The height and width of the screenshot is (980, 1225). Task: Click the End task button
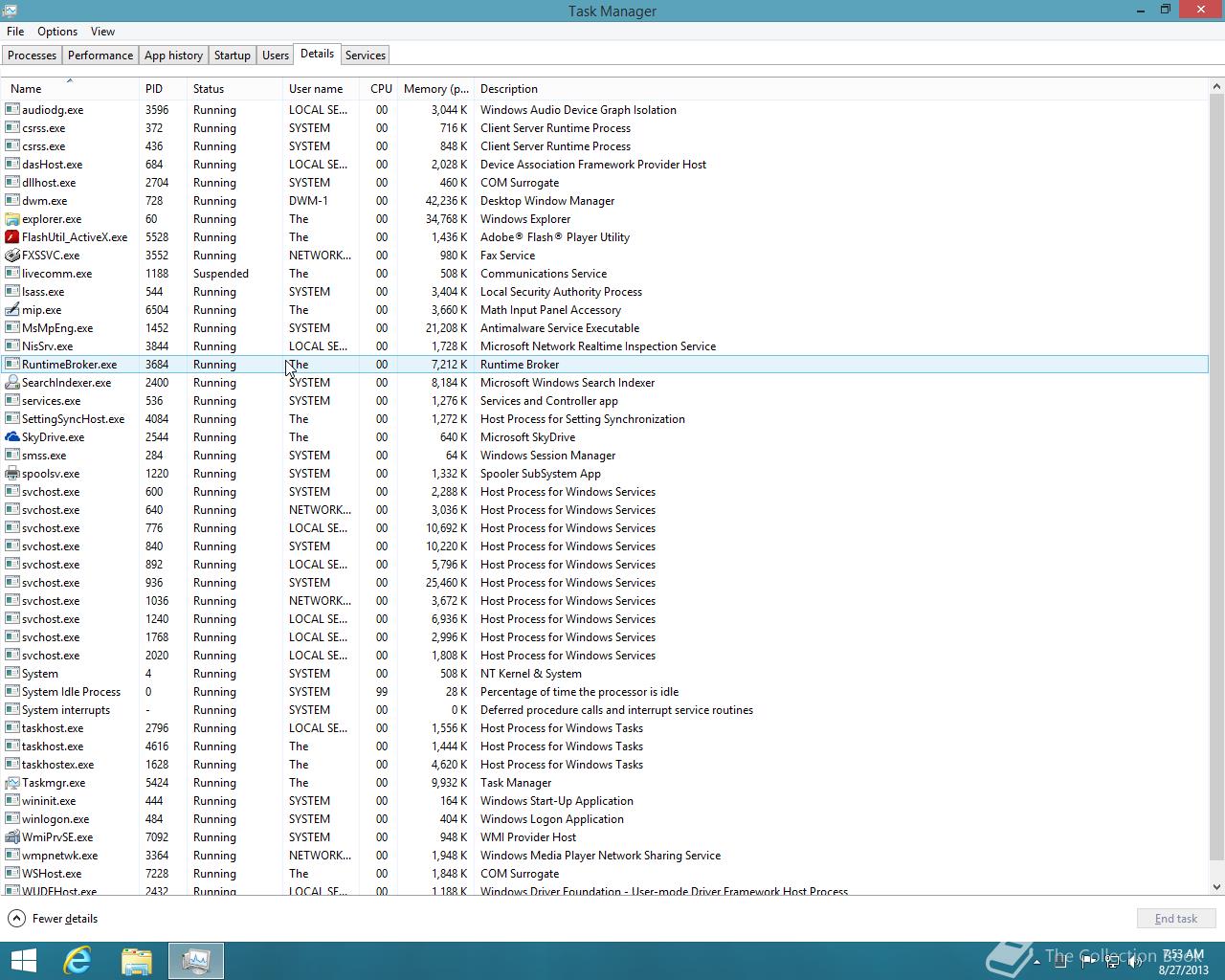pos(1175,919)
